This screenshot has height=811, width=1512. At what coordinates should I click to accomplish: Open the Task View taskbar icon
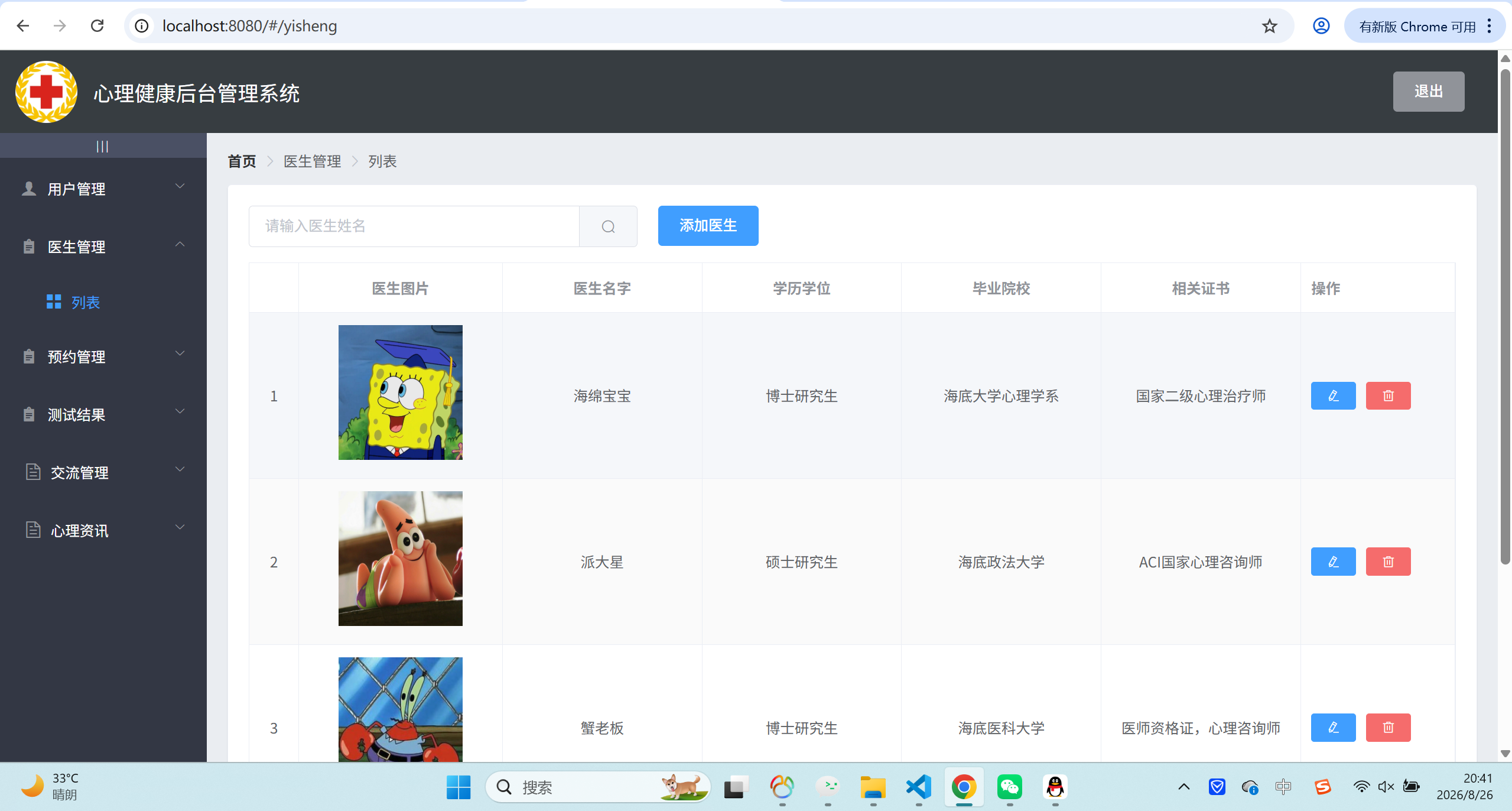click(x=736, y=787)
